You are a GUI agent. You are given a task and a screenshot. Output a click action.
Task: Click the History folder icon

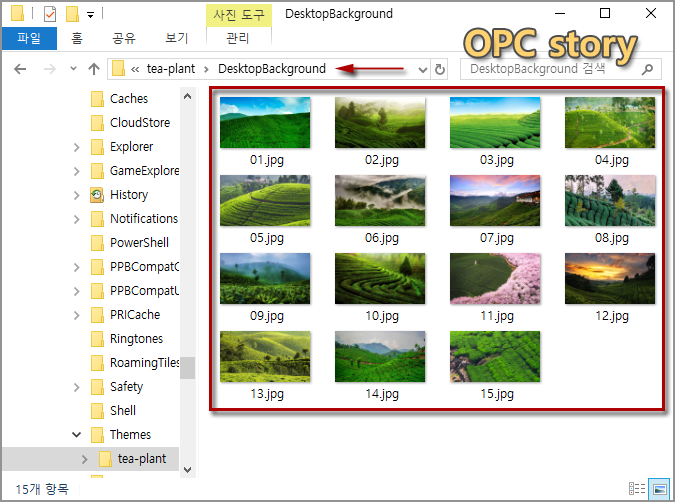click(97, 195)
